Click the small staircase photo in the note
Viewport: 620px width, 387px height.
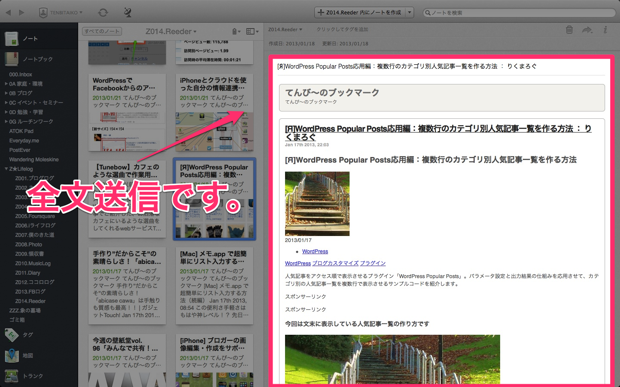[317, 204]
